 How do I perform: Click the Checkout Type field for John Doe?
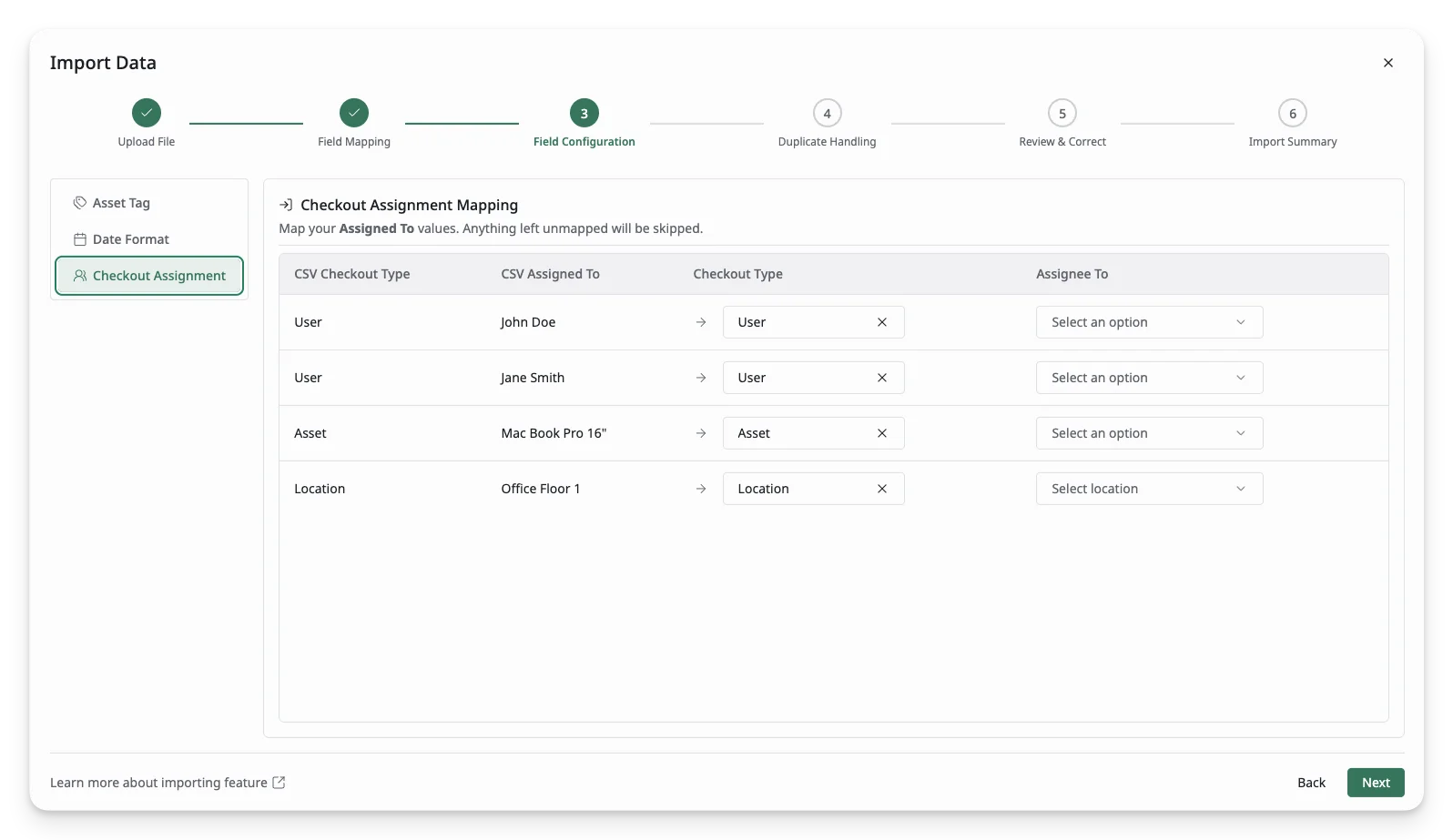813,322
